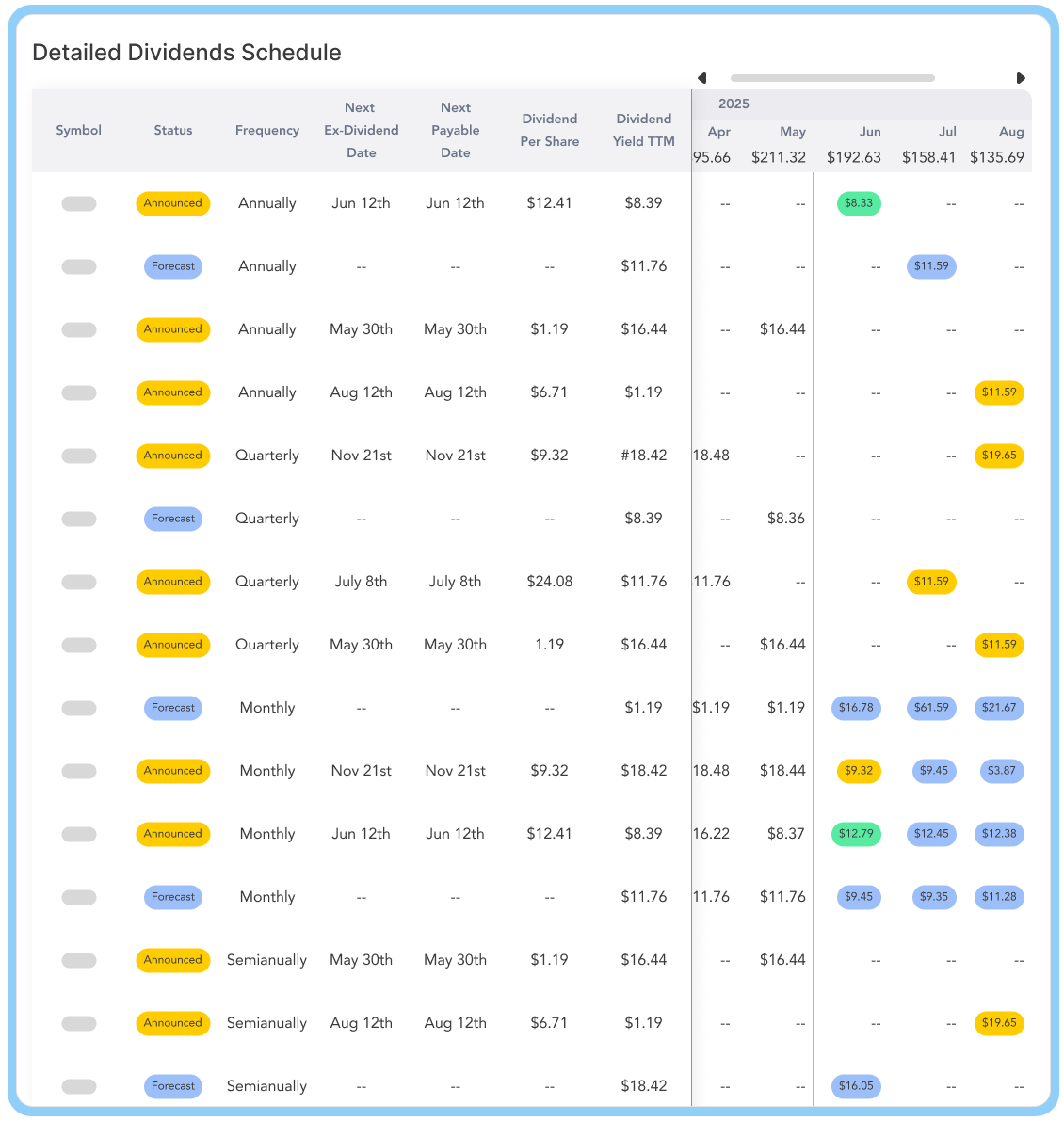Click the Dividend Yield TTM header
Image resolution: width=1064 pixels, height=1121 pixels.
[643, 130]
